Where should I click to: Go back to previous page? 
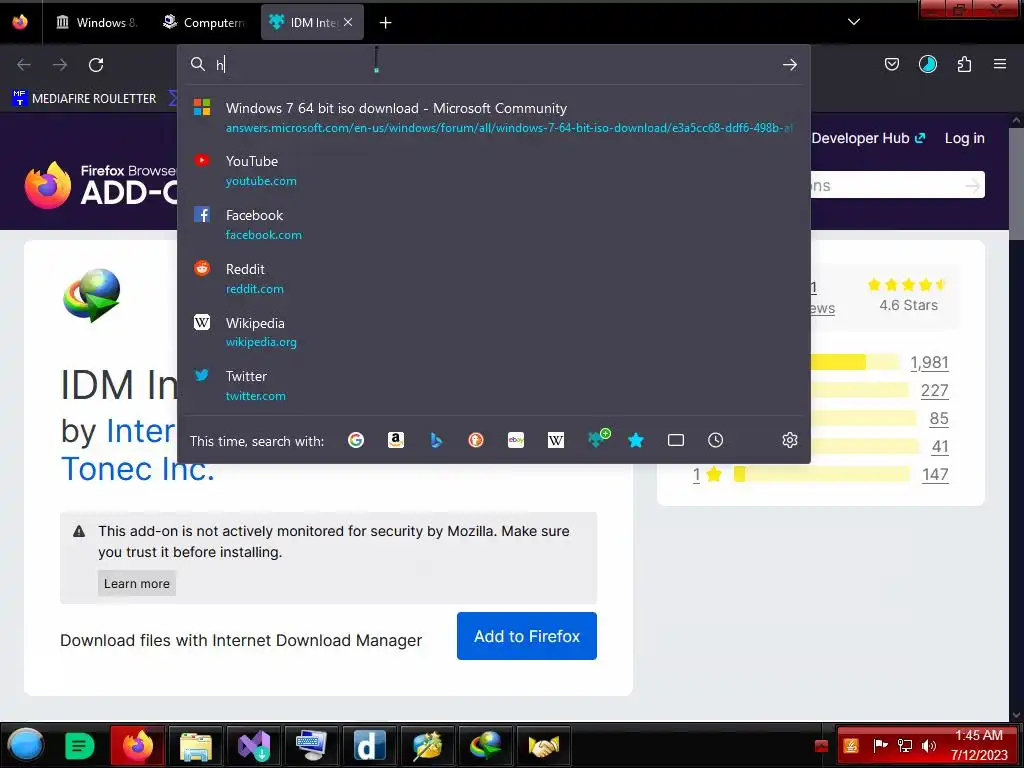pos(24,65)
